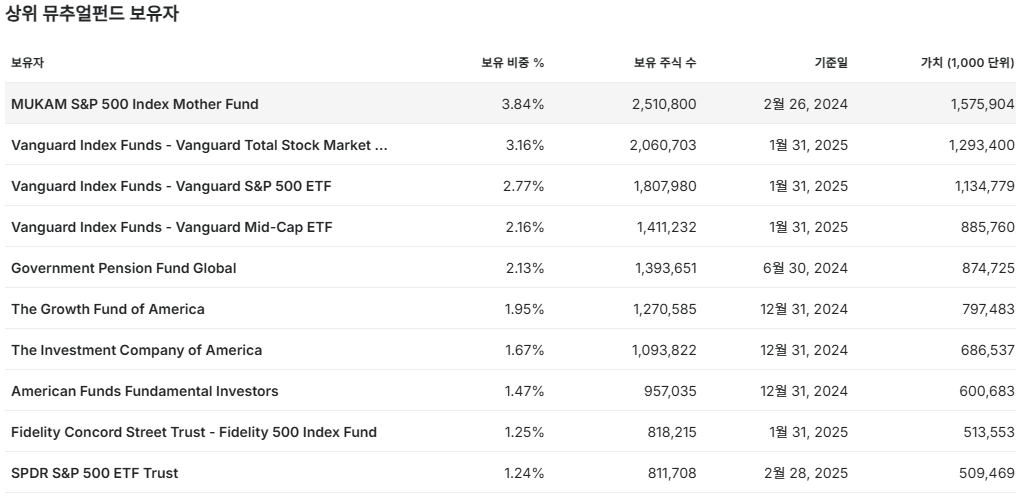Click share count 2,510,800

pos(664,104)
